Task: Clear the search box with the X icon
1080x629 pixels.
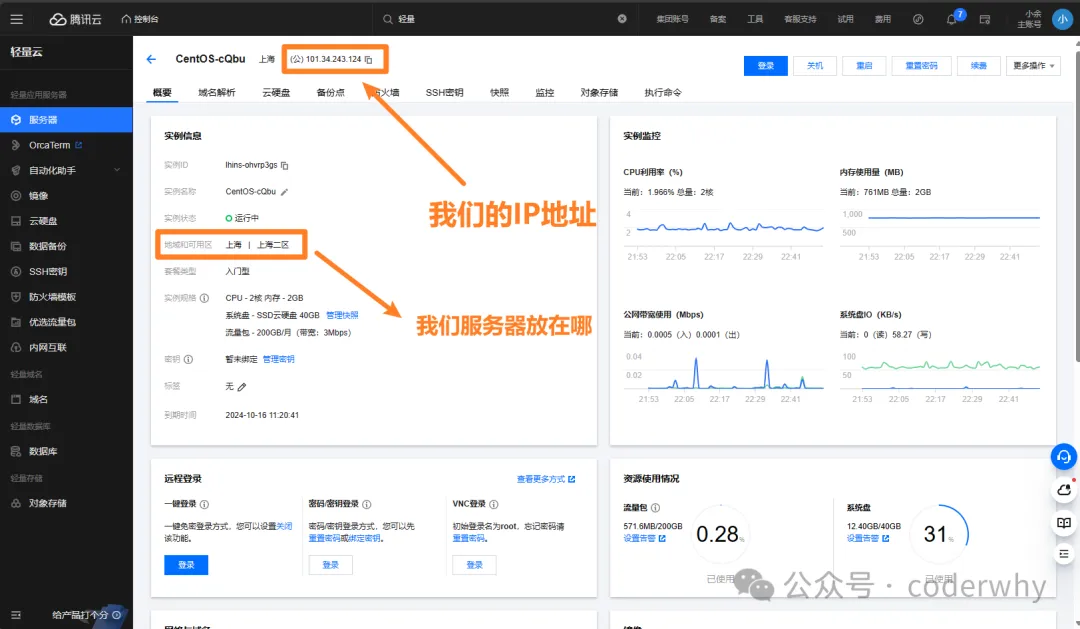Action: point(622,19)
